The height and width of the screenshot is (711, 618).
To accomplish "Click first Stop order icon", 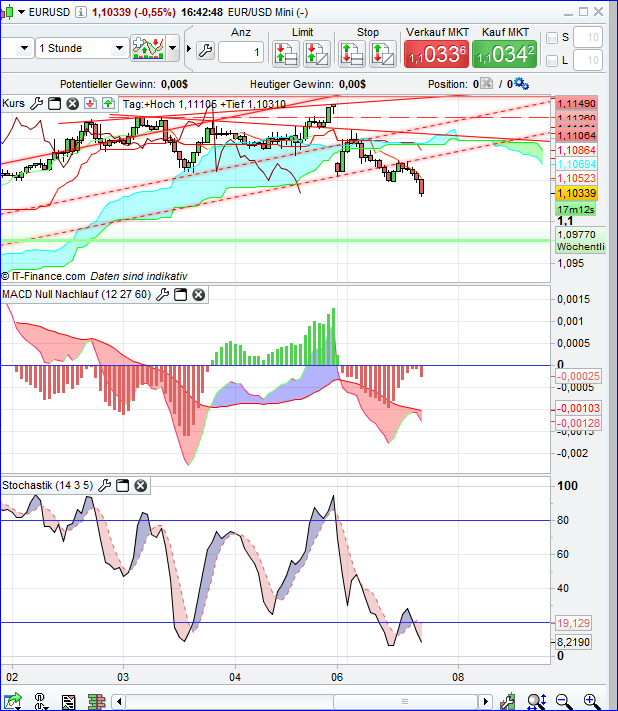I will (x=352, y=54).
